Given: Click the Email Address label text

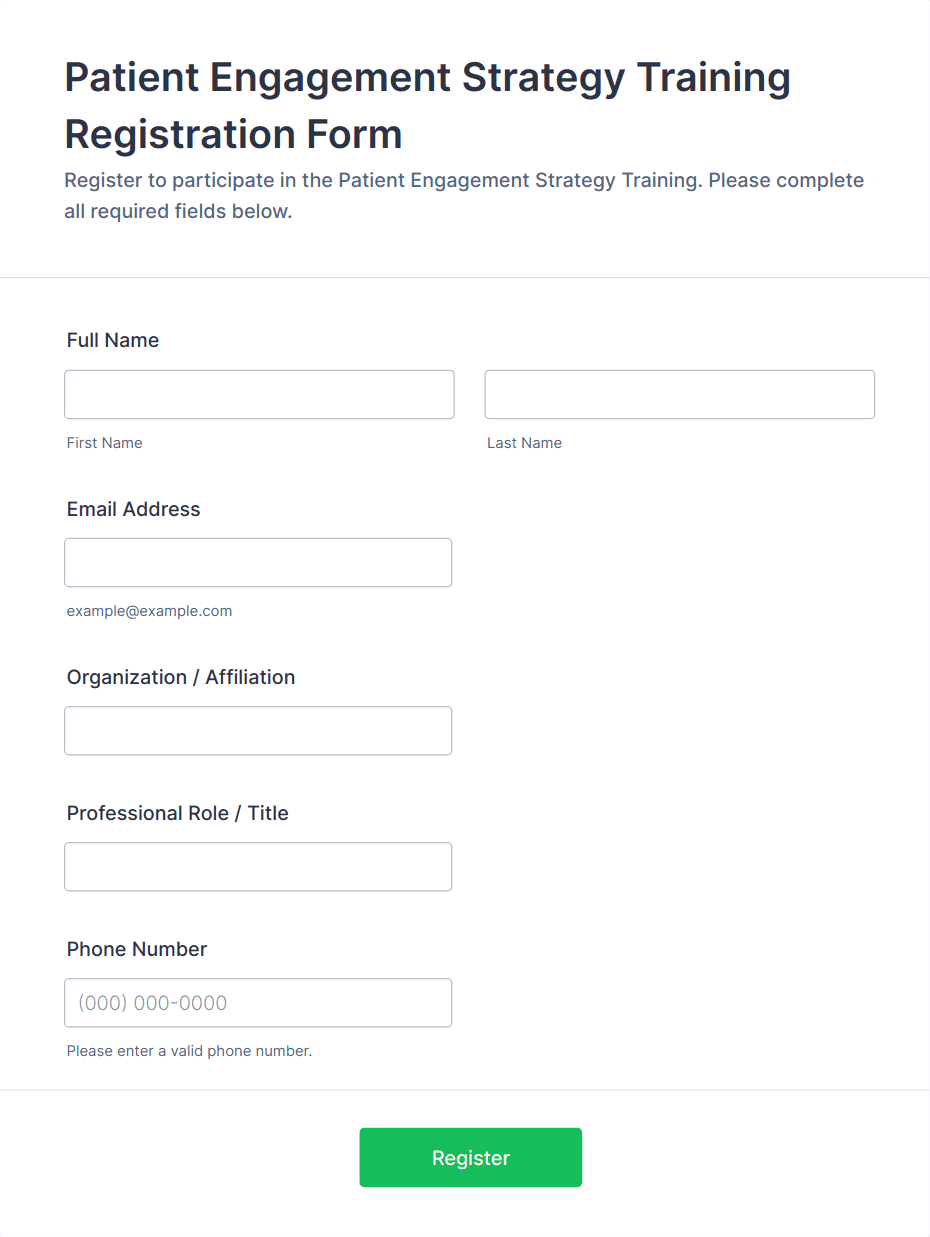Looking at the screenshot, I should coord(133,509).
